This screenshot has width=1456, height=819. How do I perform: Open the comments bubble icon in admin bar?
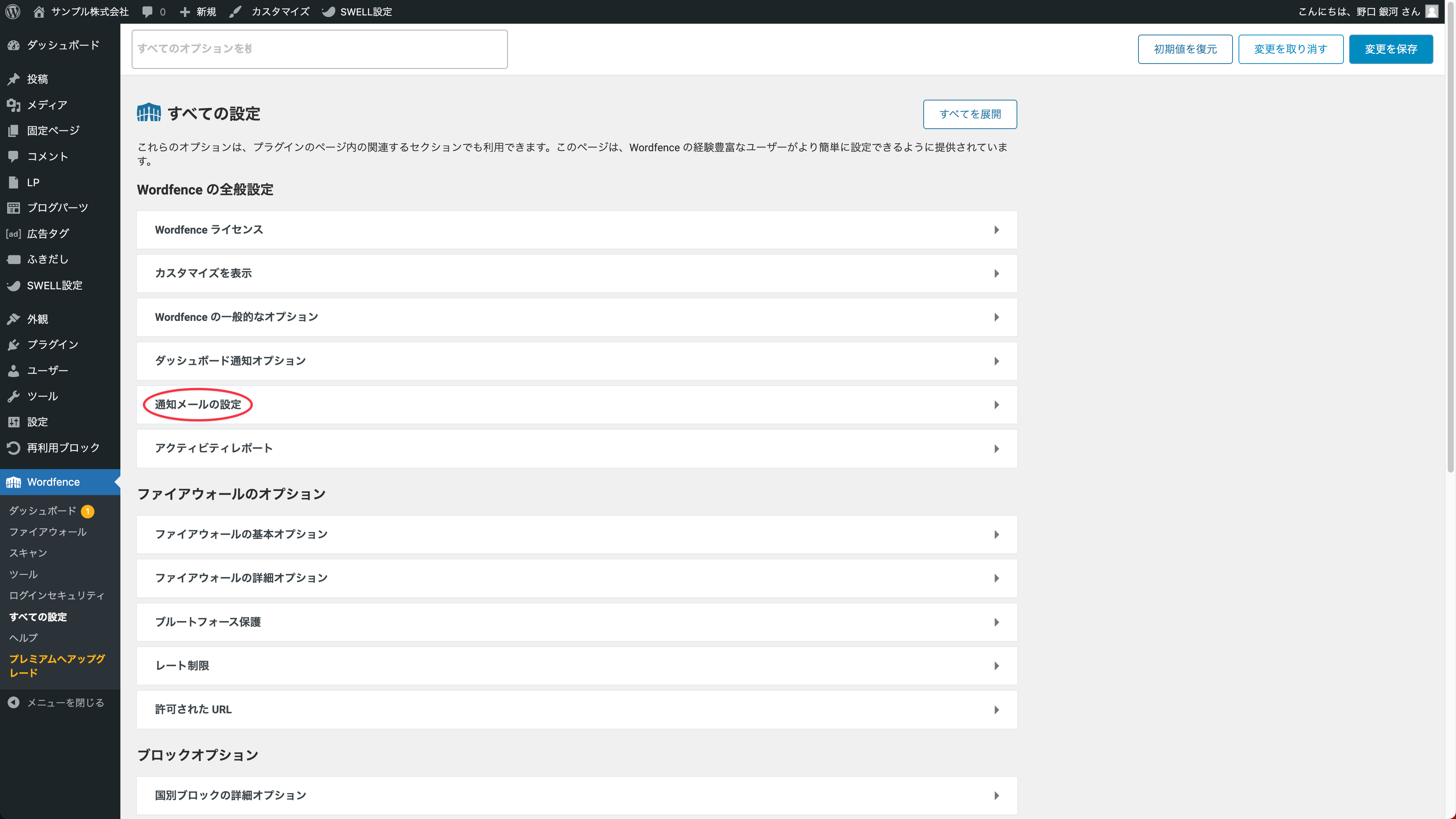pyautogui.click(x=147, y=11)
